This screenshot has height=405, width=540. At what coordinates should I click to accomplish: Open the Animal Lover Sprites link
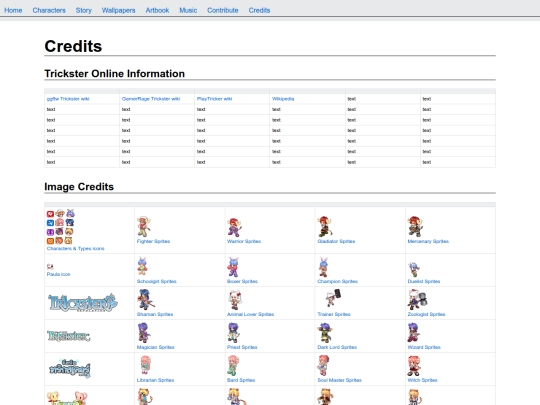click(250, 314)
